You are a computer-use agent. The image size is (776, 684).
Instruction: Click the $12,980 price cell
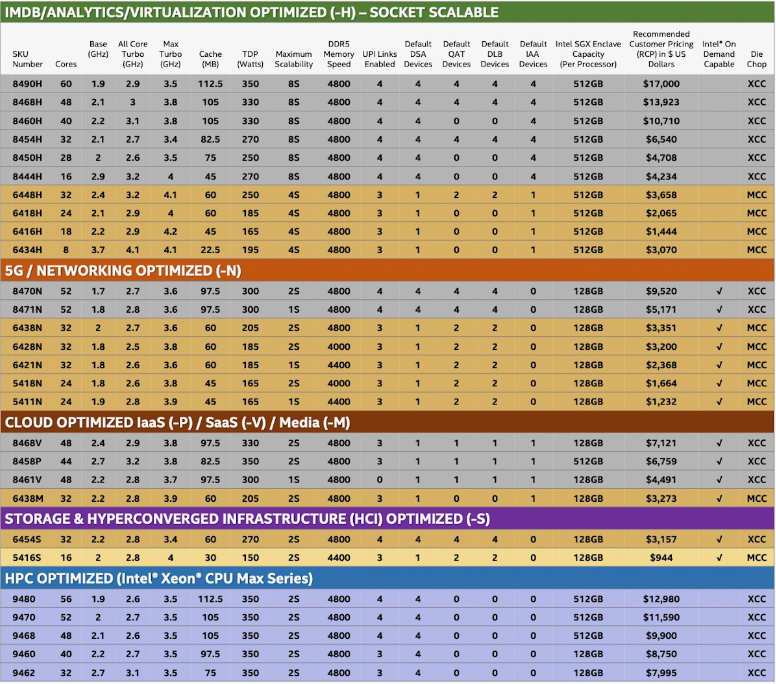tap(661, 599)
